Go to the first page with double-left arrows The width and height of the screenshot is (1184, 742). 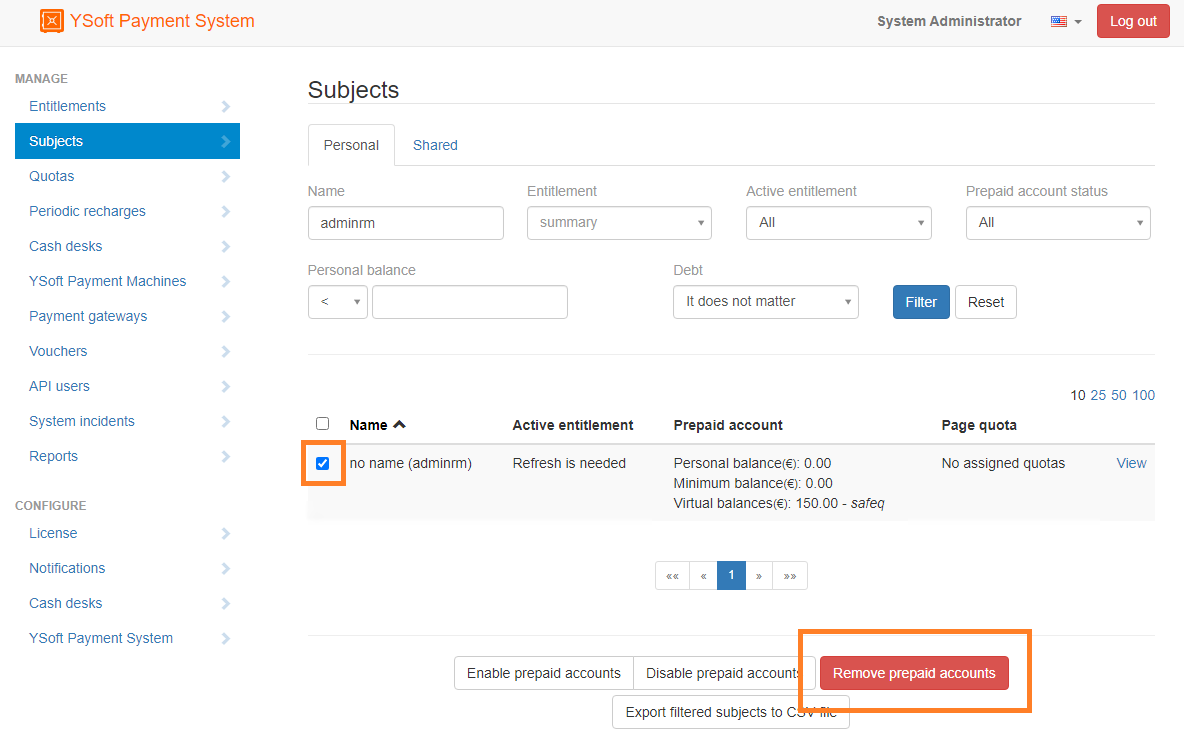tap(672, 576)
